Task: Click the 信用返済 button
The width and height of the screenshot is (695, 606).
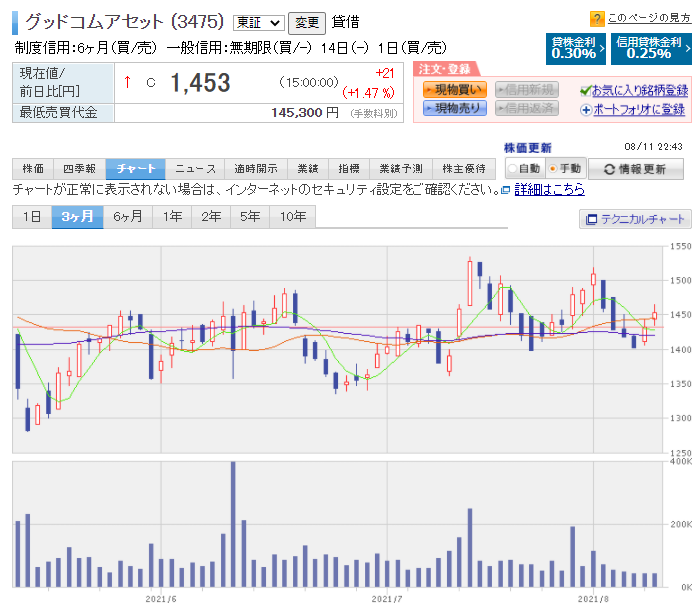Action: point(527,108)
